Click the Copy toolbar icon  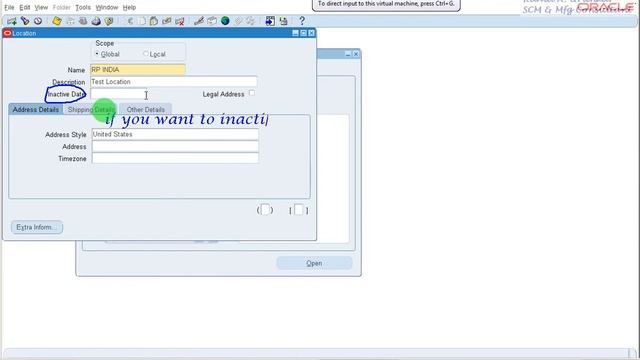coord(142,21)
